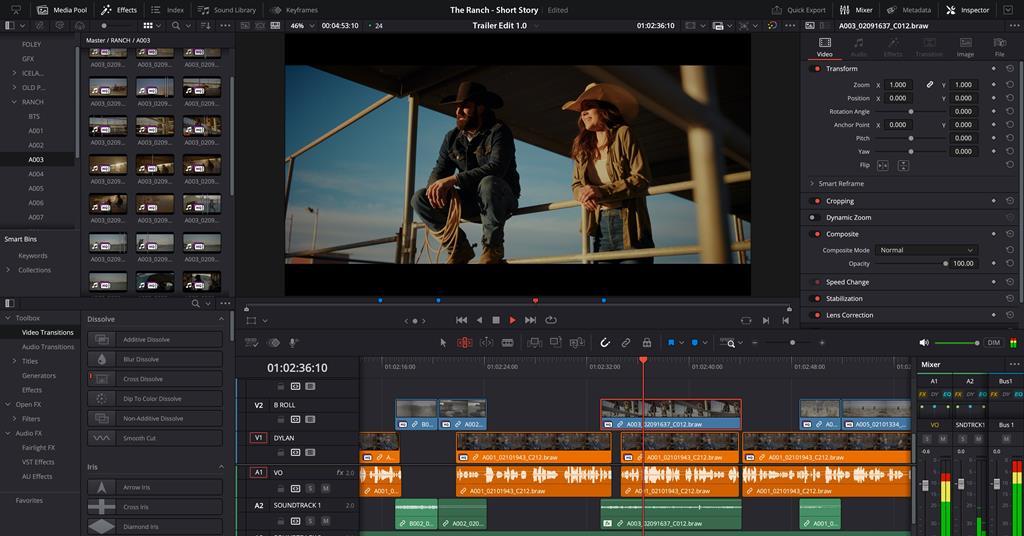This screenshot has width=1024, height=536.
Task: Open the Sound Library panel
Action: tap(227, 10)
